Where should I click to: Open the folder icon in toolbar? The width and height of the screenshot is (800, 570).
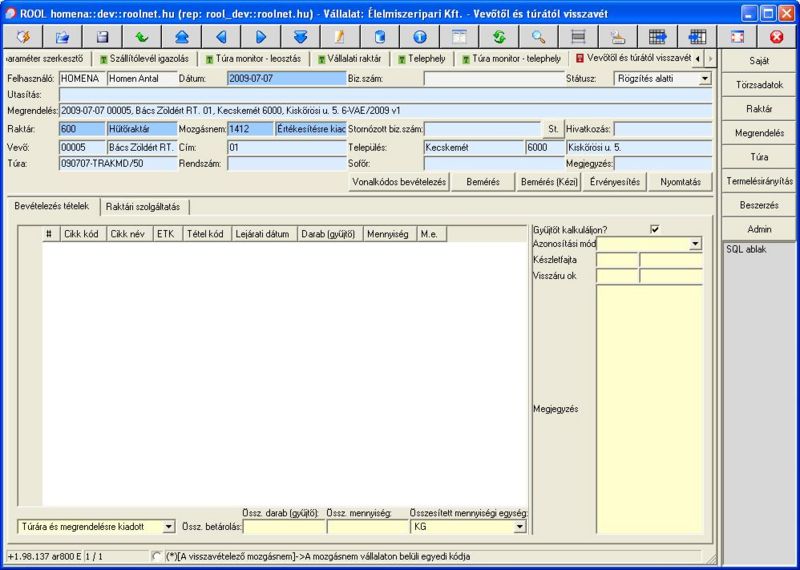coord(61,37)
